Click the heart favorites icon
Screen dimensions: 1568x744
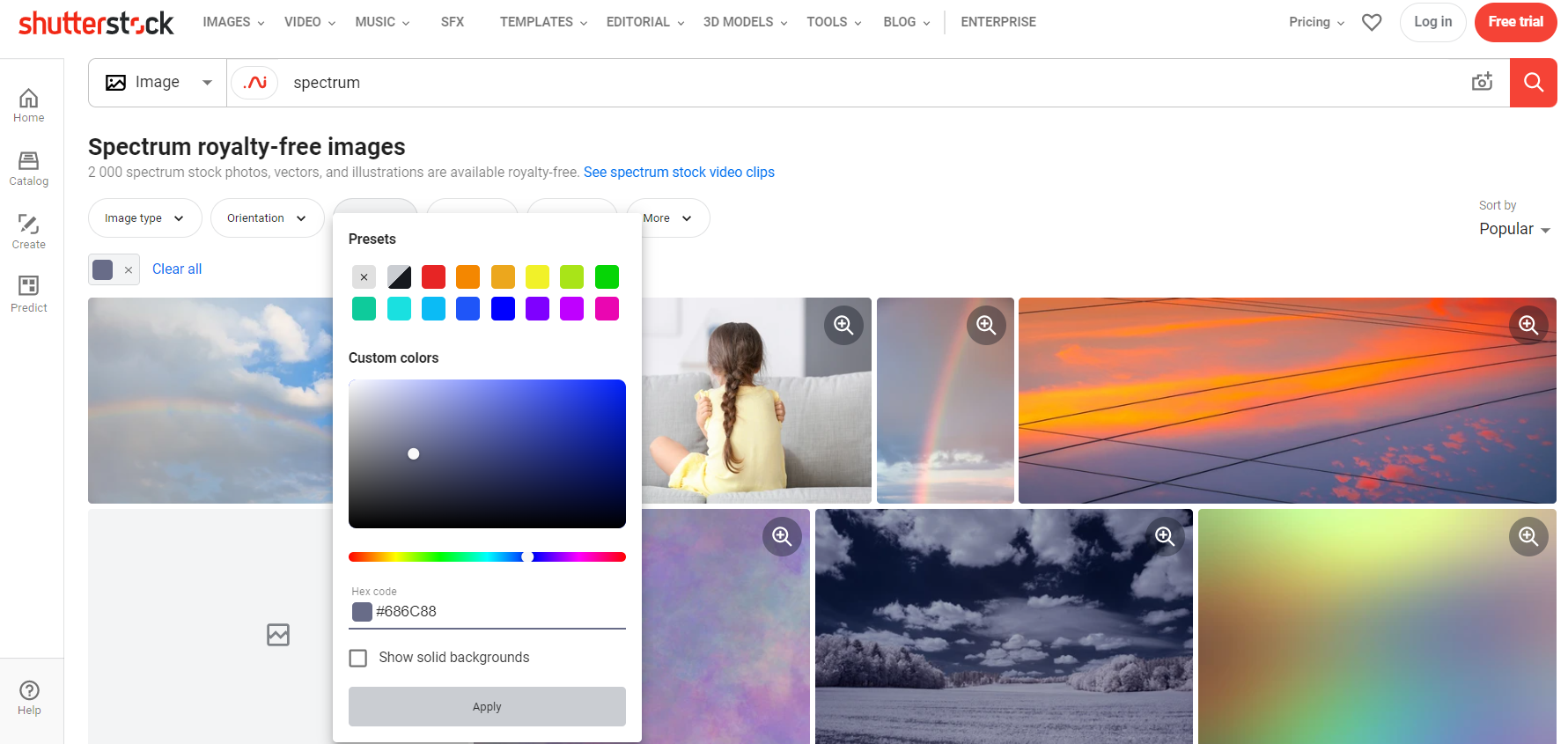1372,22
